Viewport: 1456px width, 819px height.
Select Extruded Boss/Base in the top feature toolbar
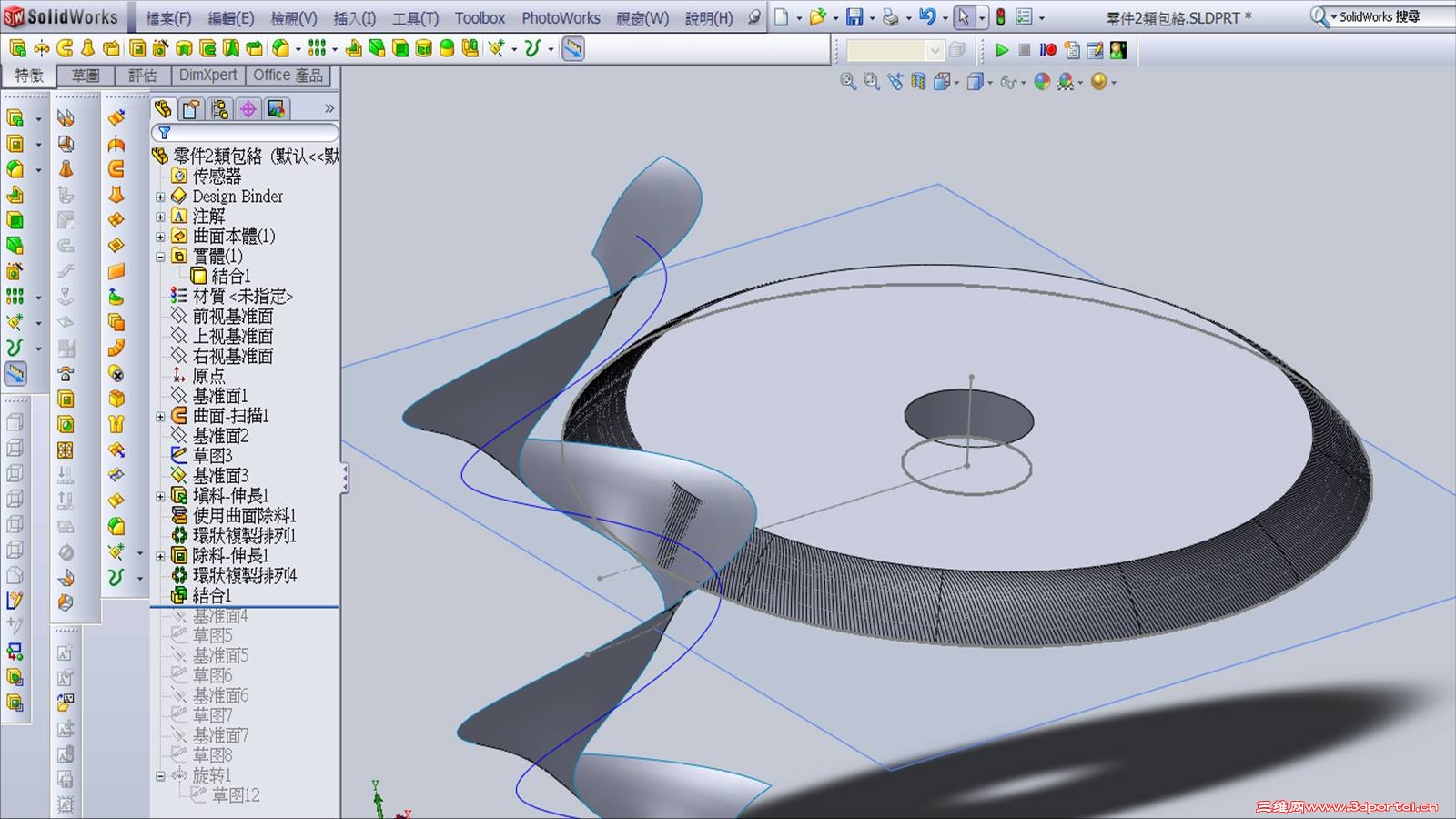[17, 49]
